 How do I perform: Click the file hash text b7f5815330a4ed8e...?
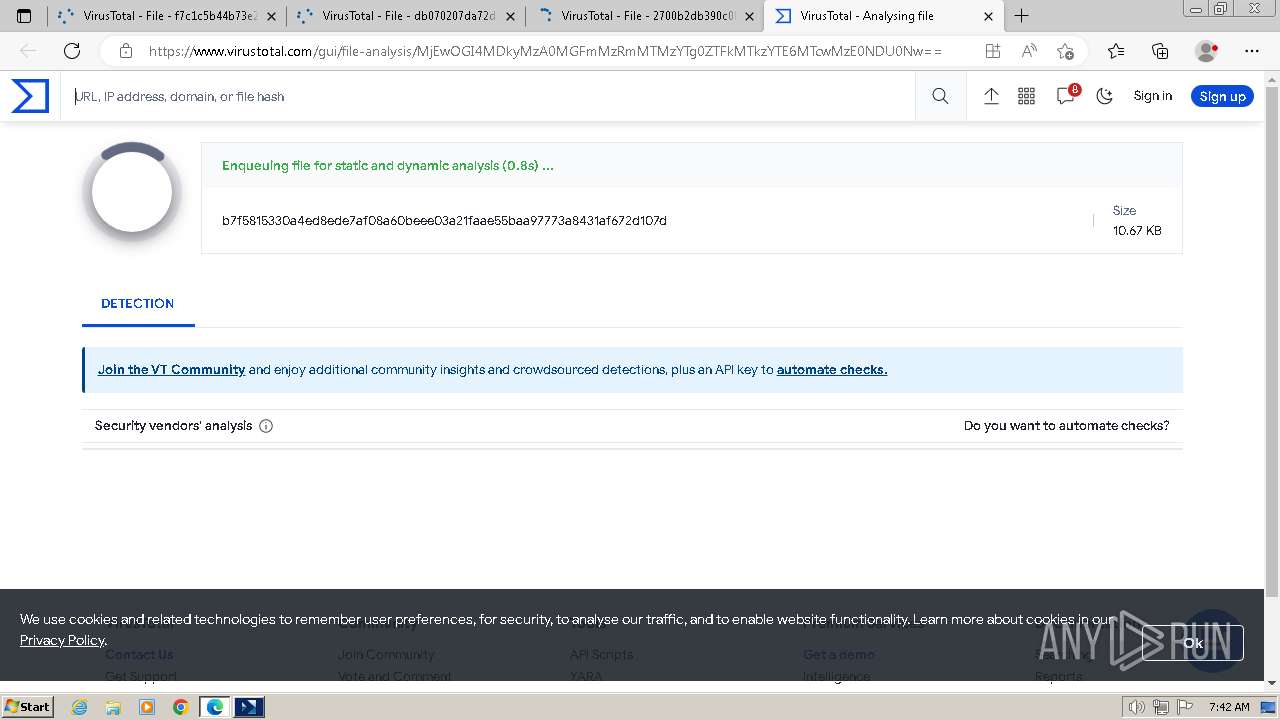coord(444,220)
